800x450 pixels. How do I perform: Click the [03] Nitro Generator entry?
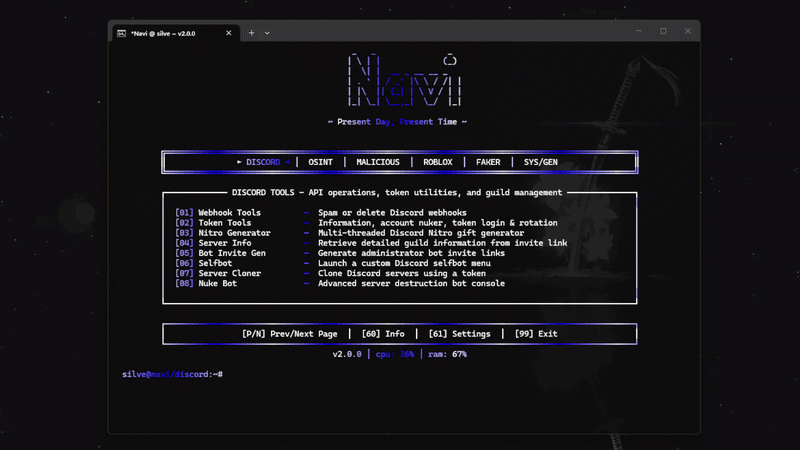tap(223, 233)
